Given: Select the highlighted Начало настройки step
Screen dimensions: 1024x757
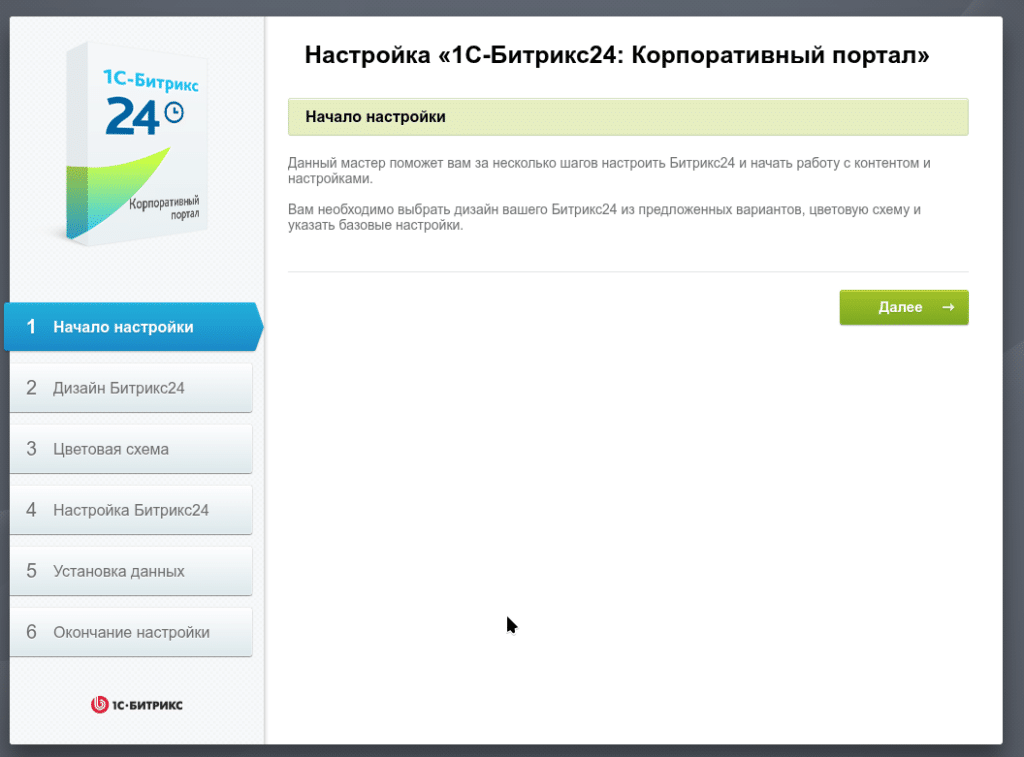Looking at the screenshot, I should [x=130, y=326].
